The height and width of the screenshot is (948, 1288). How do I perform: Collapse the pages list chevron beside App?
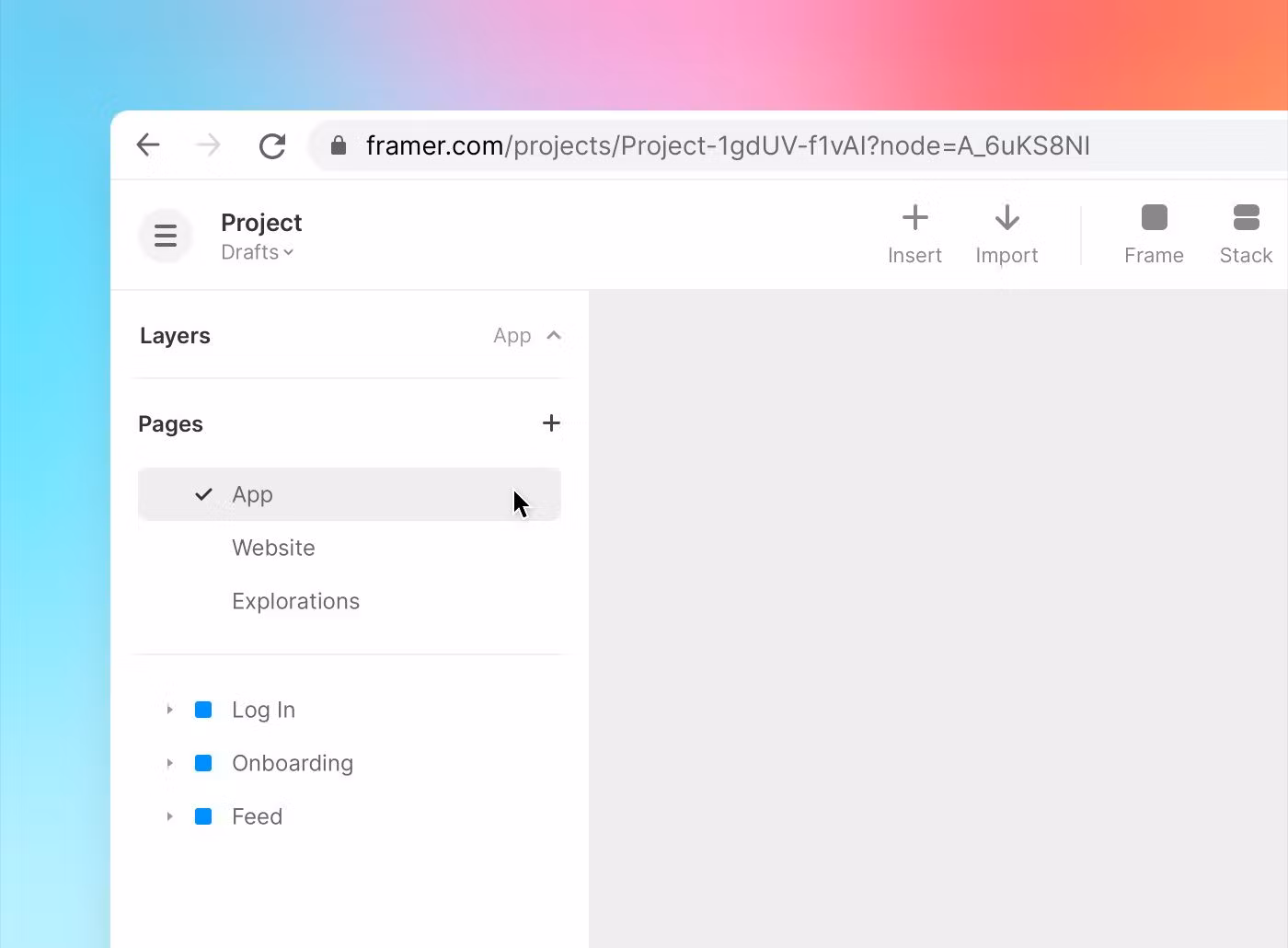554,336
